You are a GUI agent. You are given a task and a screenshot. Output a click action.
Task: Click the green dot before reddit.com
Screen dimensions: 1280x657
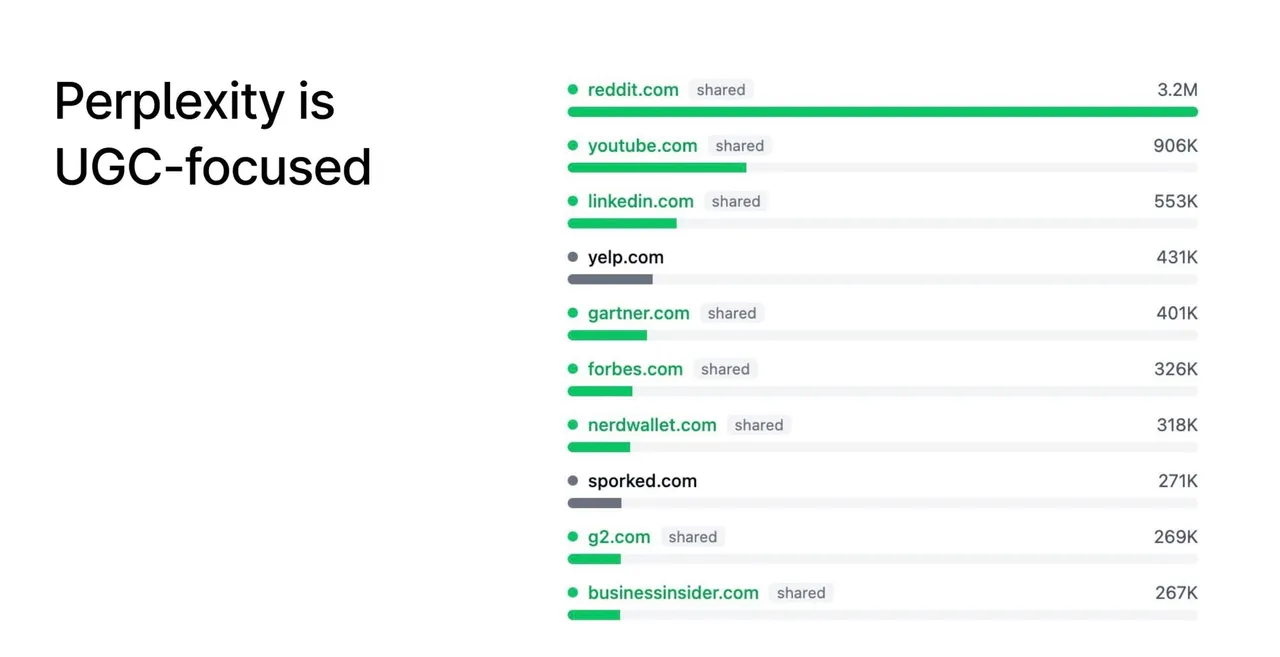(x=573, y=90)
